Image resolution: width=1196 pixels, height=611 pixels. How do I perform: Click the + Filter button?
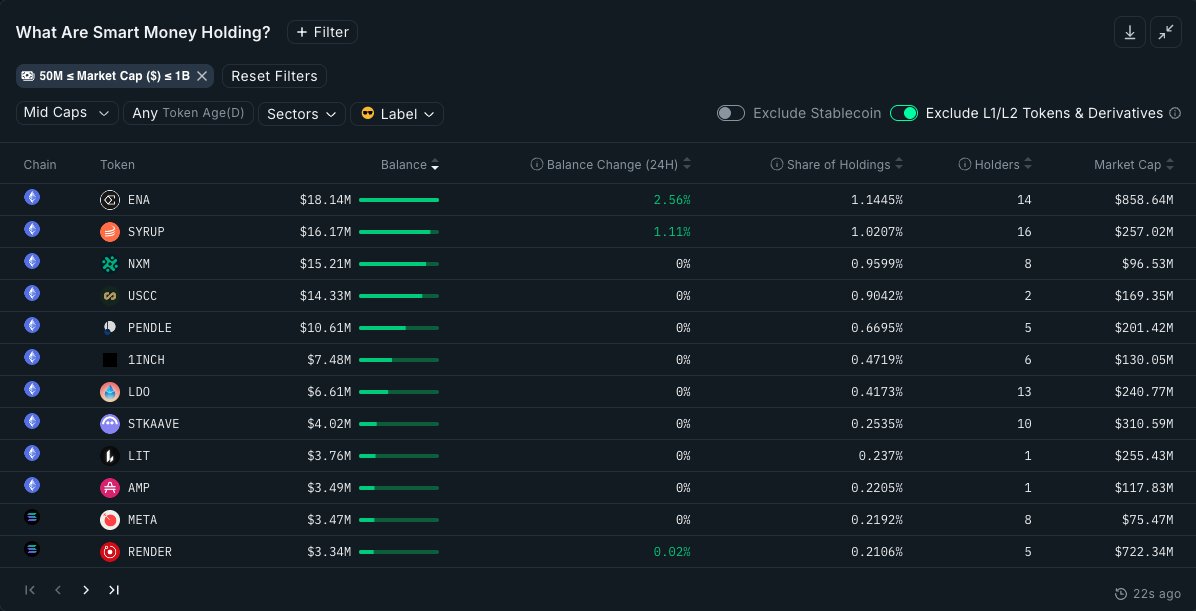click(x=322, y=32)
